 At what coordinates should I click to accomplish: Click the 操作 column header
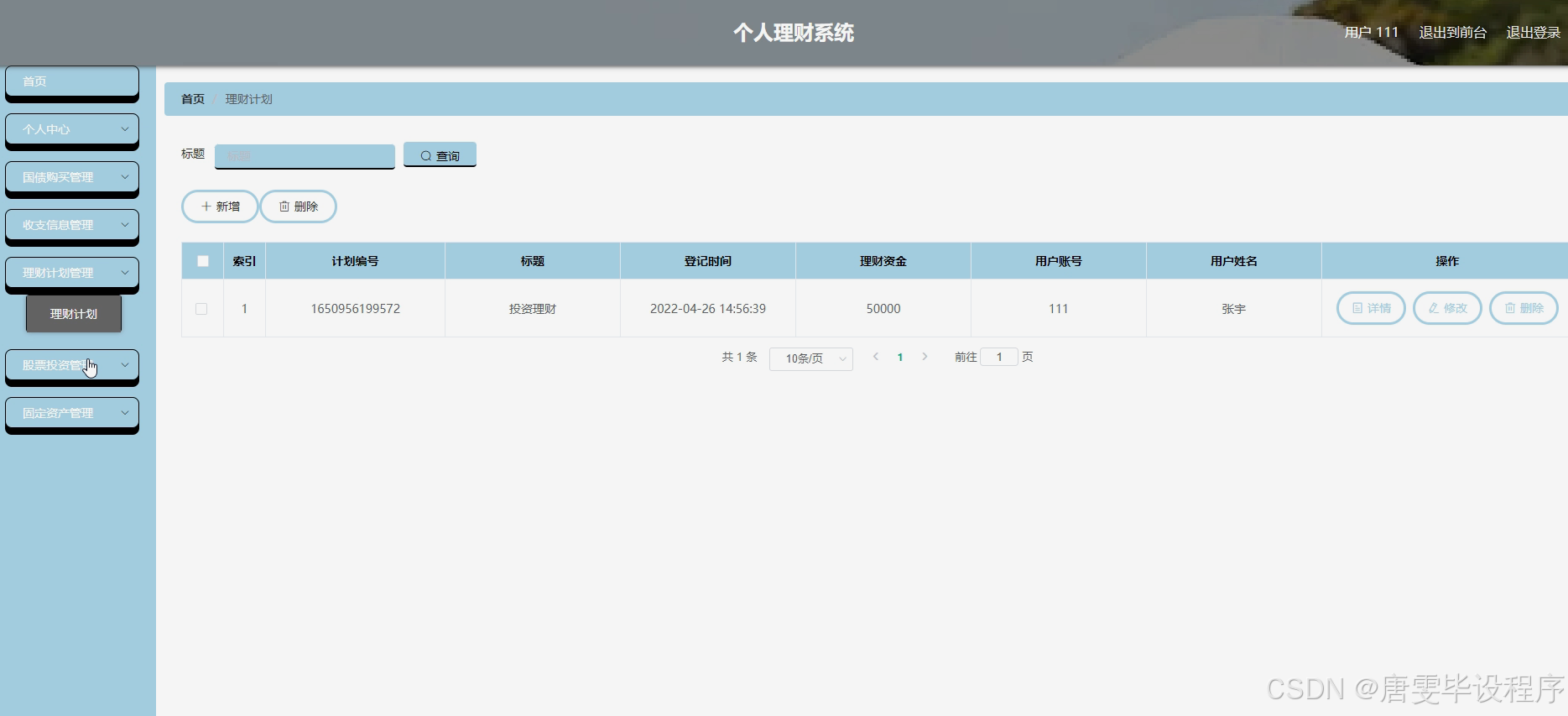coord(1446,261)
